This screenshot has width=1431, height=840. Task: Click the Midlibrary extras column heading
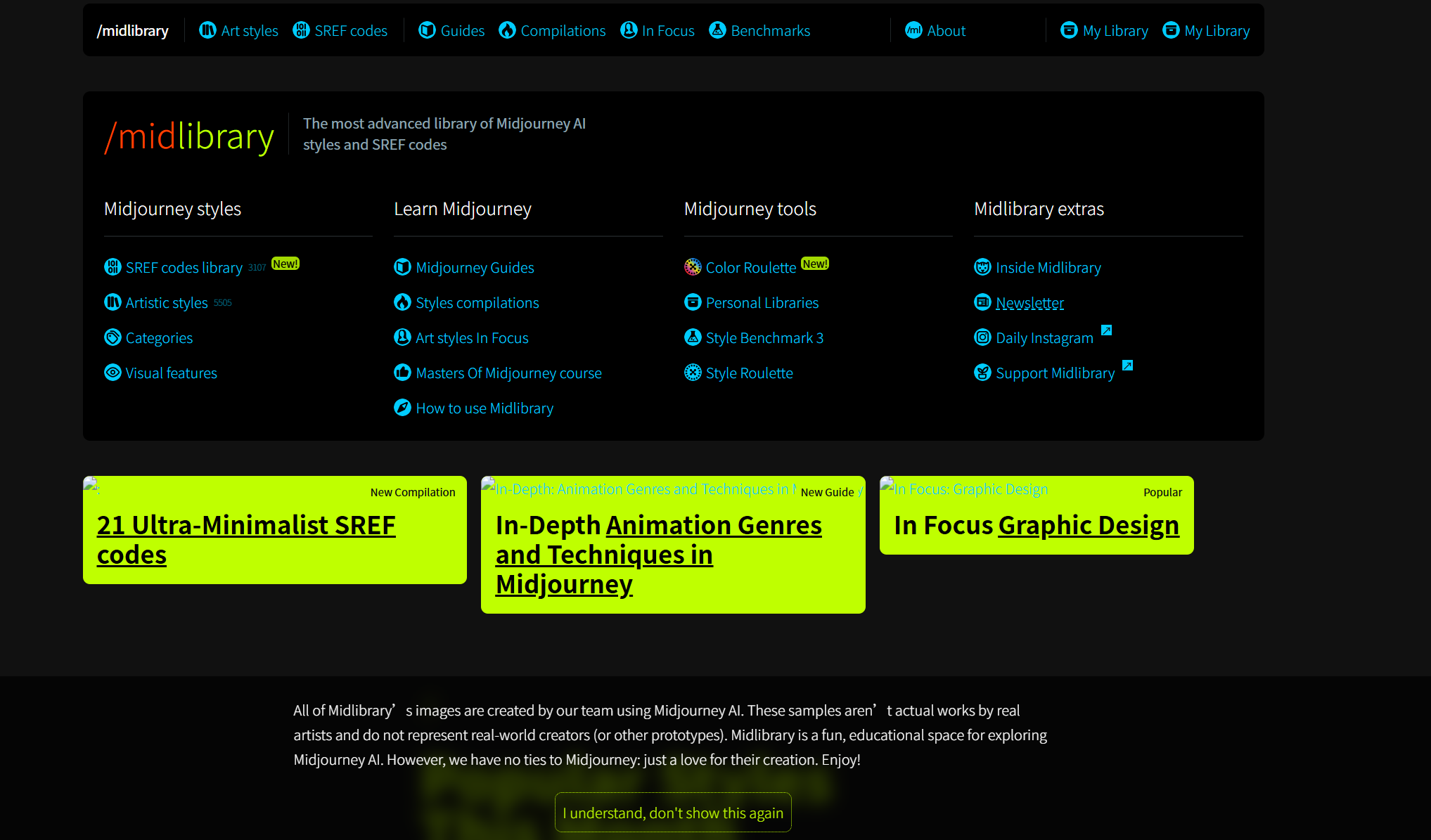tap(1039, 209)
